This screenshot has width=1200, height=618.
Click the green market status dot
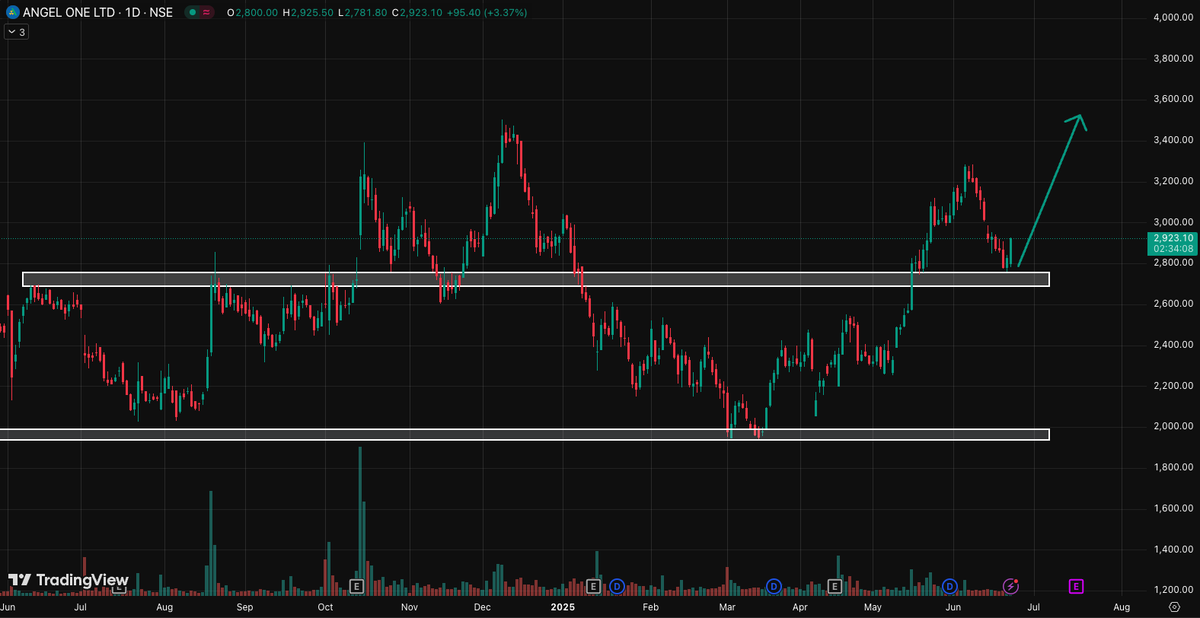tap(191, 13)
